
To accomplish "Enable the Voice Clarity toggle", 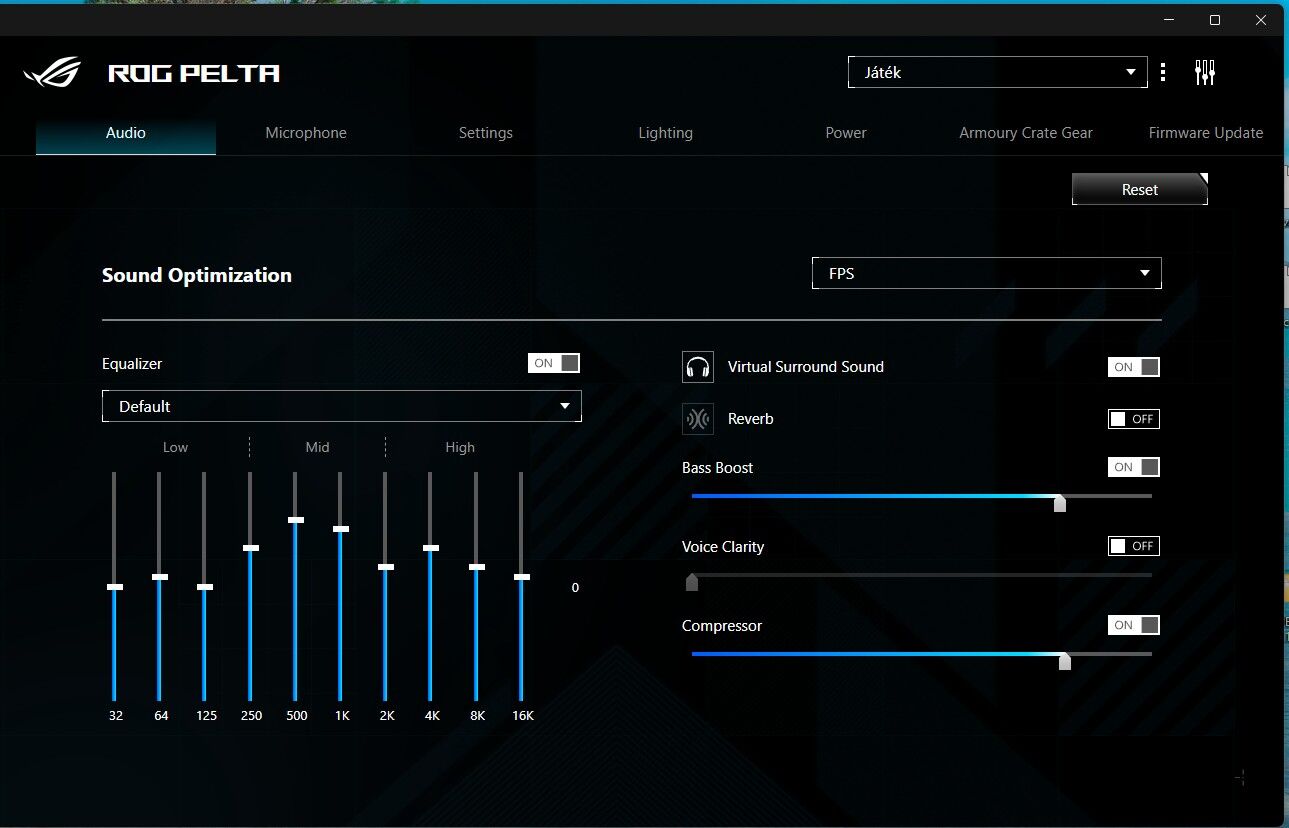I will click(x=1134, y=546).
